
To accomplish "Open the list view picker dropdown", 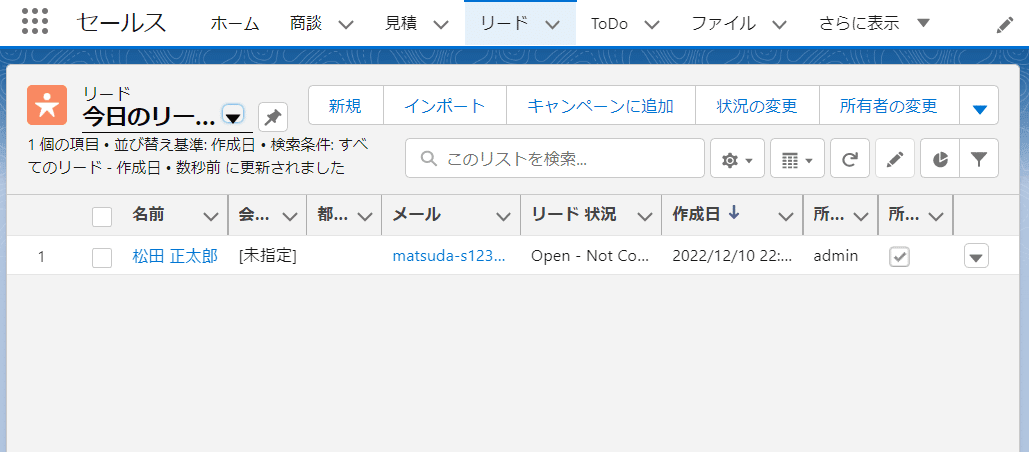I will (234, 116).
